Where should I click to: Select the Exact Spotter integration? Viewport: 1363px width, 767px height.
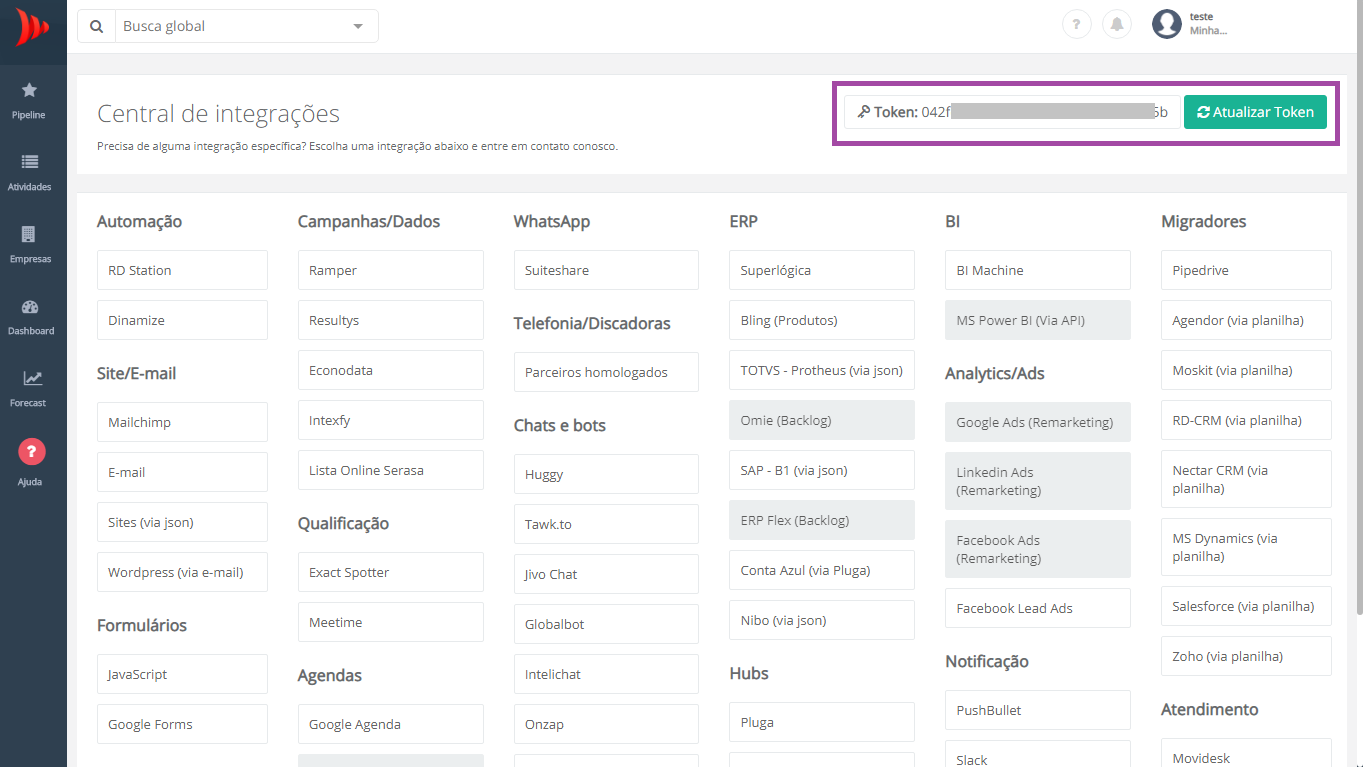391,572
